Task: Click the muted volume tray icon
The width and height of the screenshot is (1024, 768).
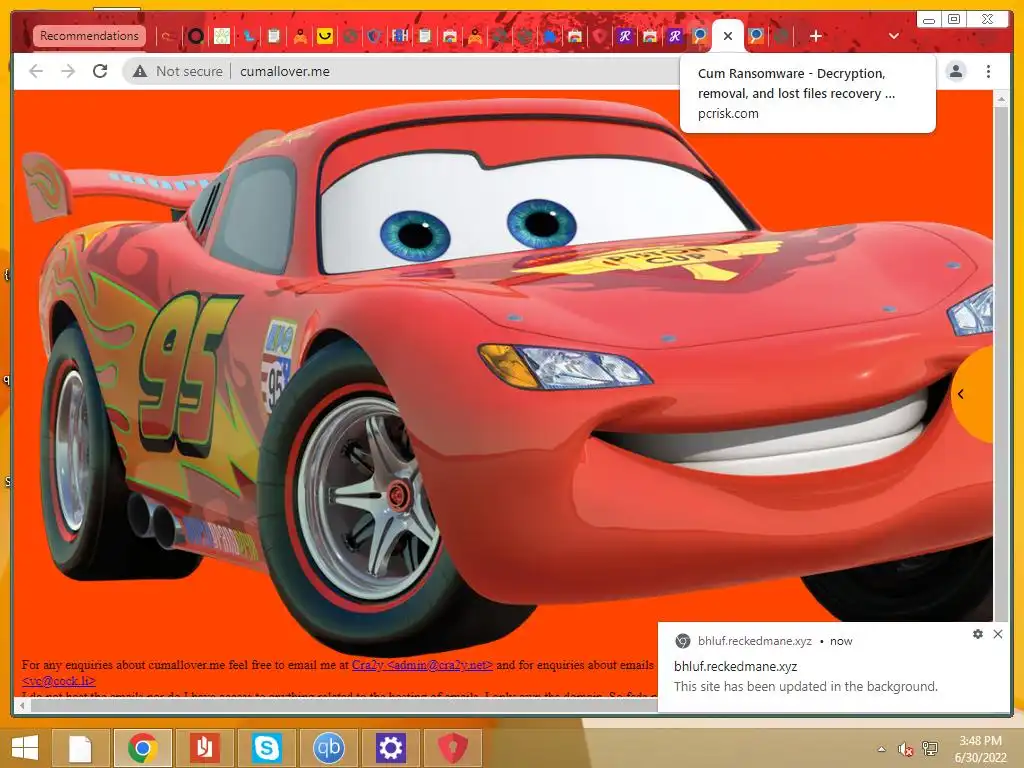Action: pyautogui.click(x=905, y=749)
